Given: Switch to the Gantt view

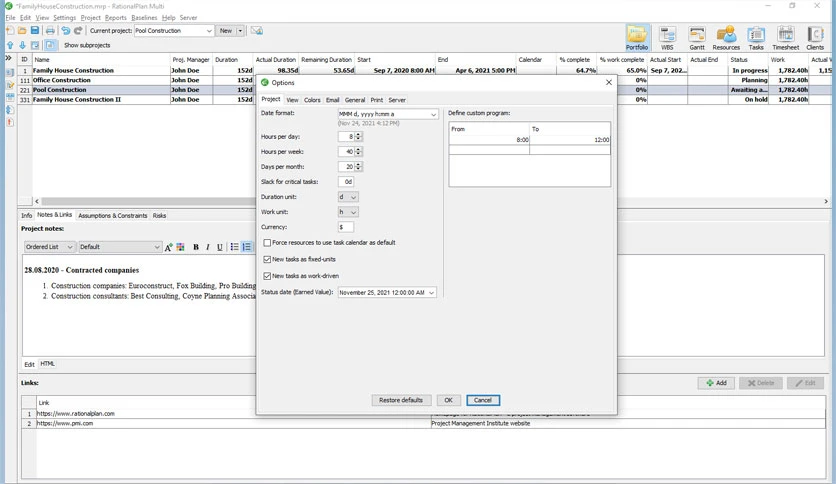Looking at the screenshot, I should click(x=697, y=37).
